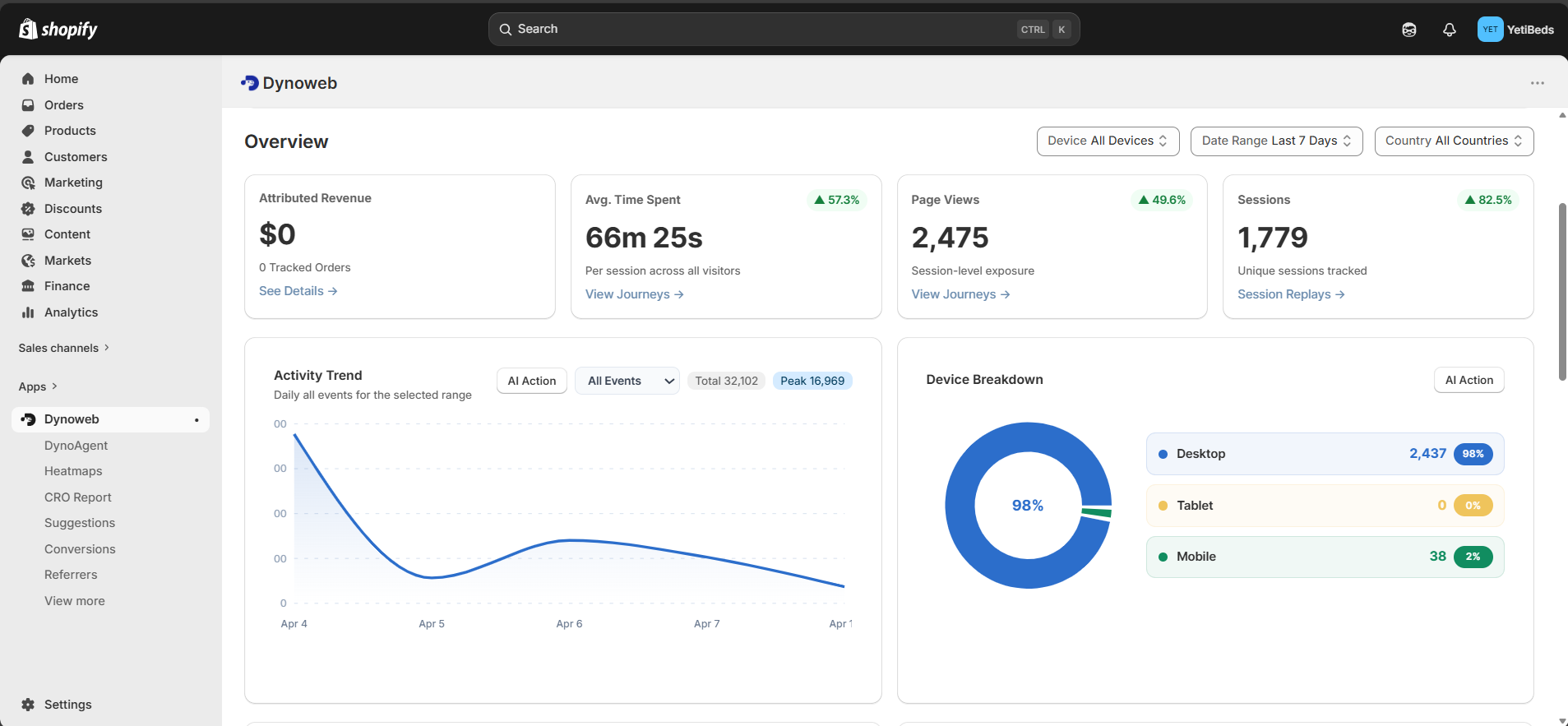Open the notifications bell icon

[1449, 30]
